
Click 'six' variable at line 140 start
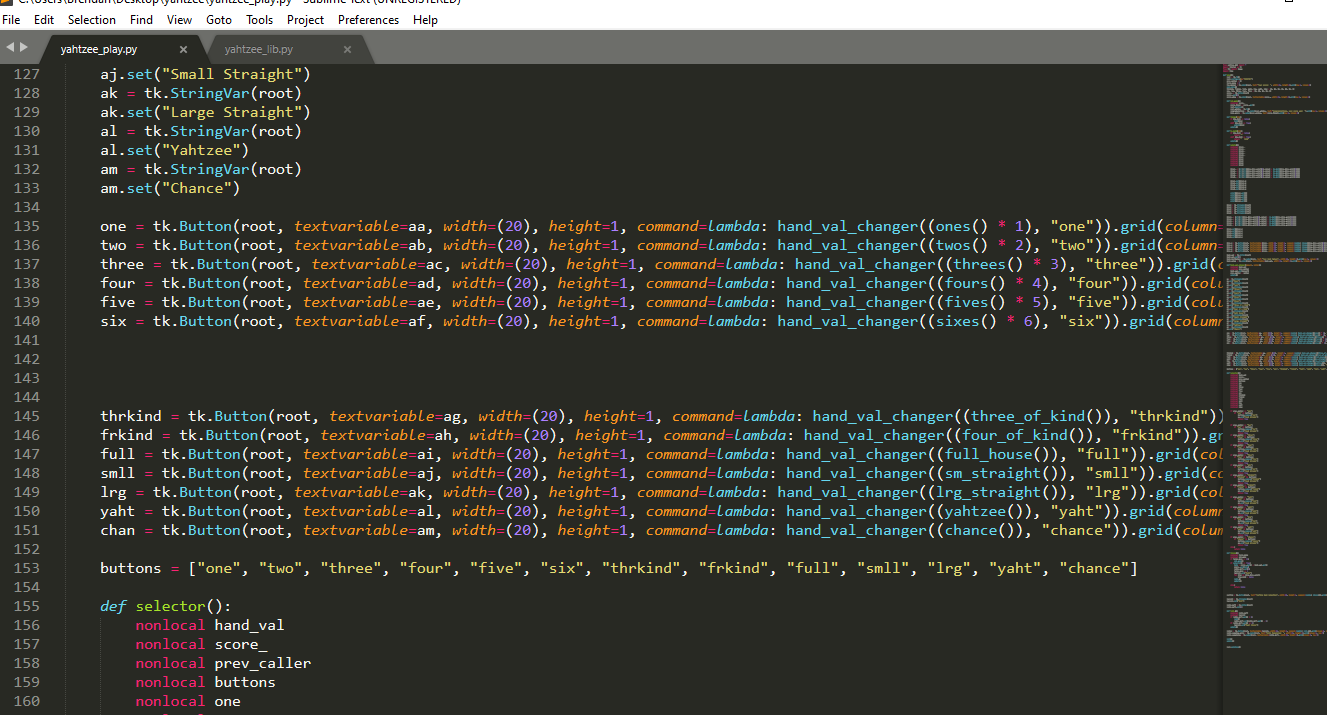[x=113, y=321]
